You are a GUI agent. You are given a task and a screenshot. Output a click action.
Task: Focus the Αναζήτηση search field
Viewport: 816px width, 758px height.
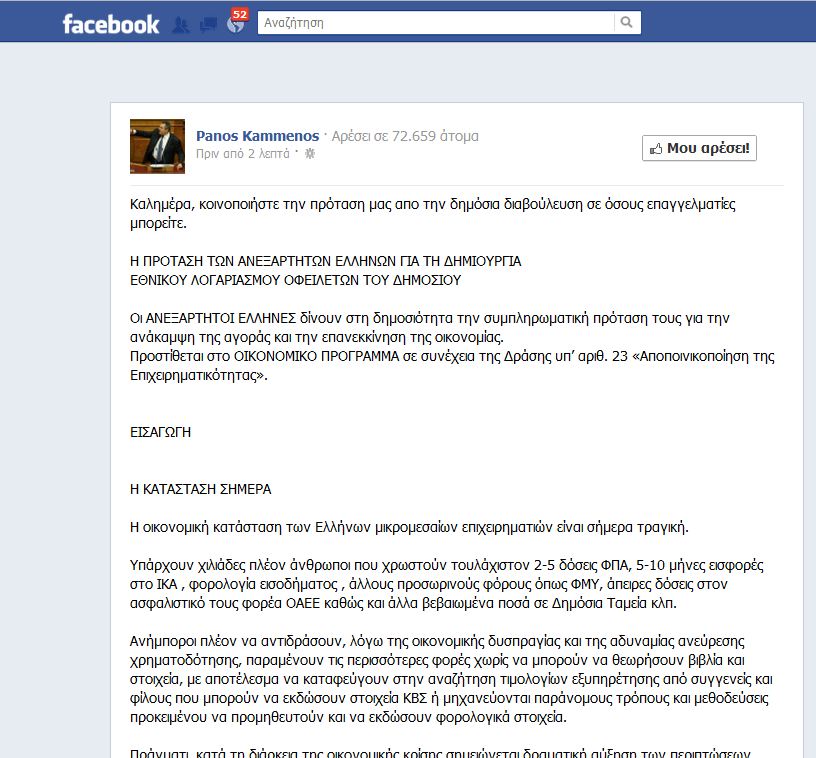436,22
